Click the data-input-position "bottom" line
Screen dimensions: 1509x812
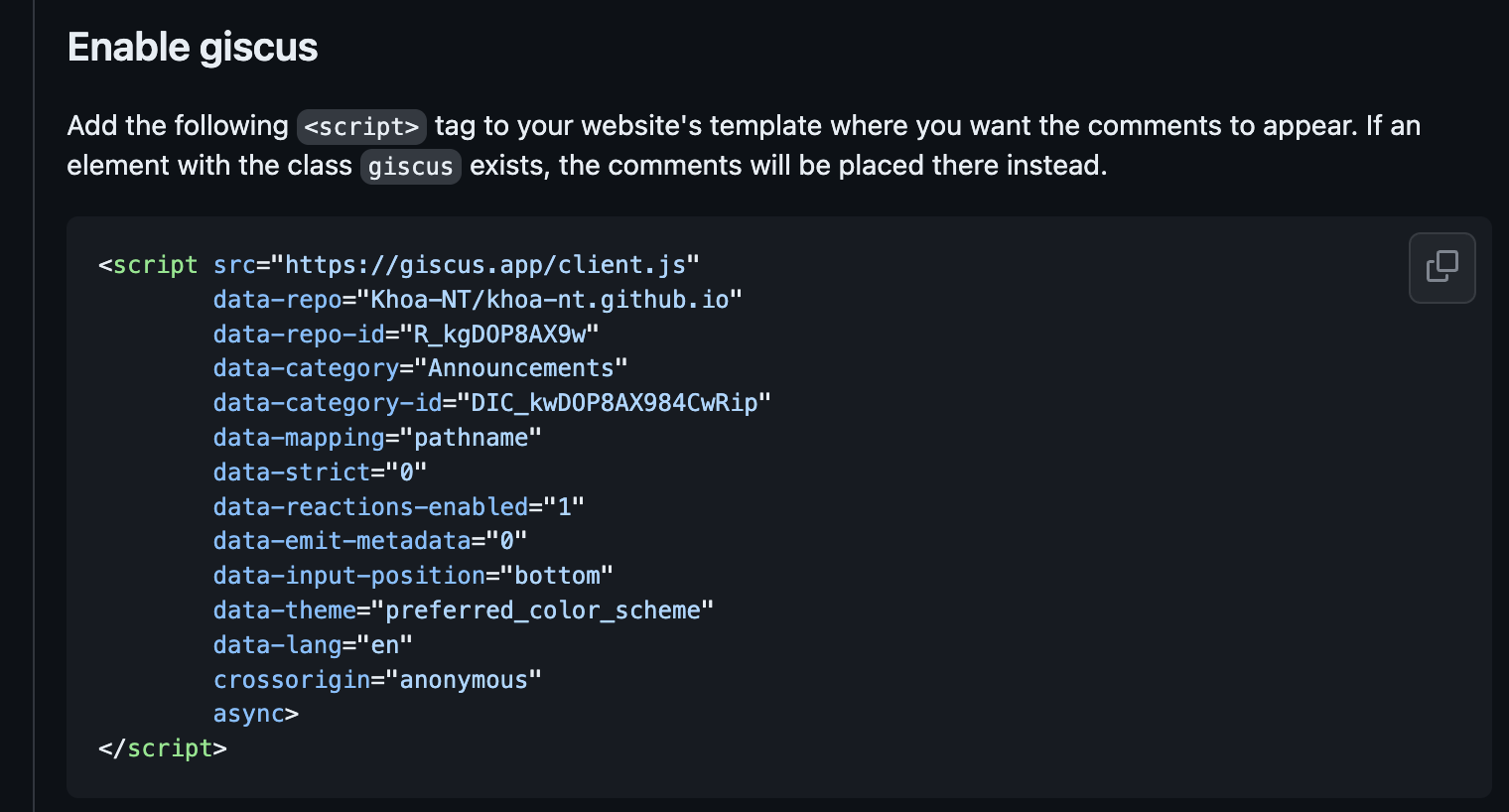[413, 576]
